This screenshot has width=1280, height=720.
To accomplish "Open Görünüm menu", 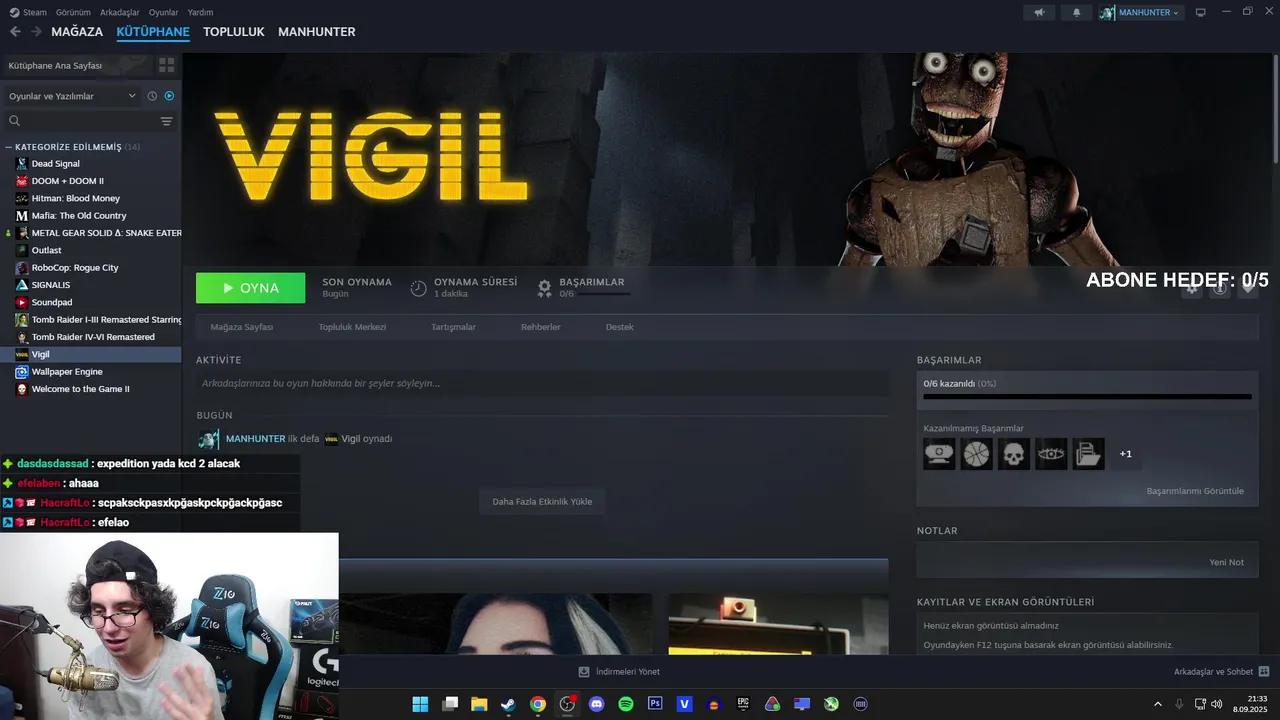I will 73,12.
